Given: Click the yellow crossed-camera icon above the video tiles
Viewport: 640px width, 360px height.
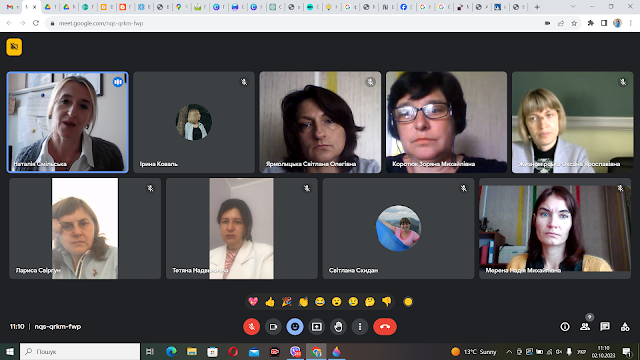Looking at the screenshot, I should pos(14,47).
